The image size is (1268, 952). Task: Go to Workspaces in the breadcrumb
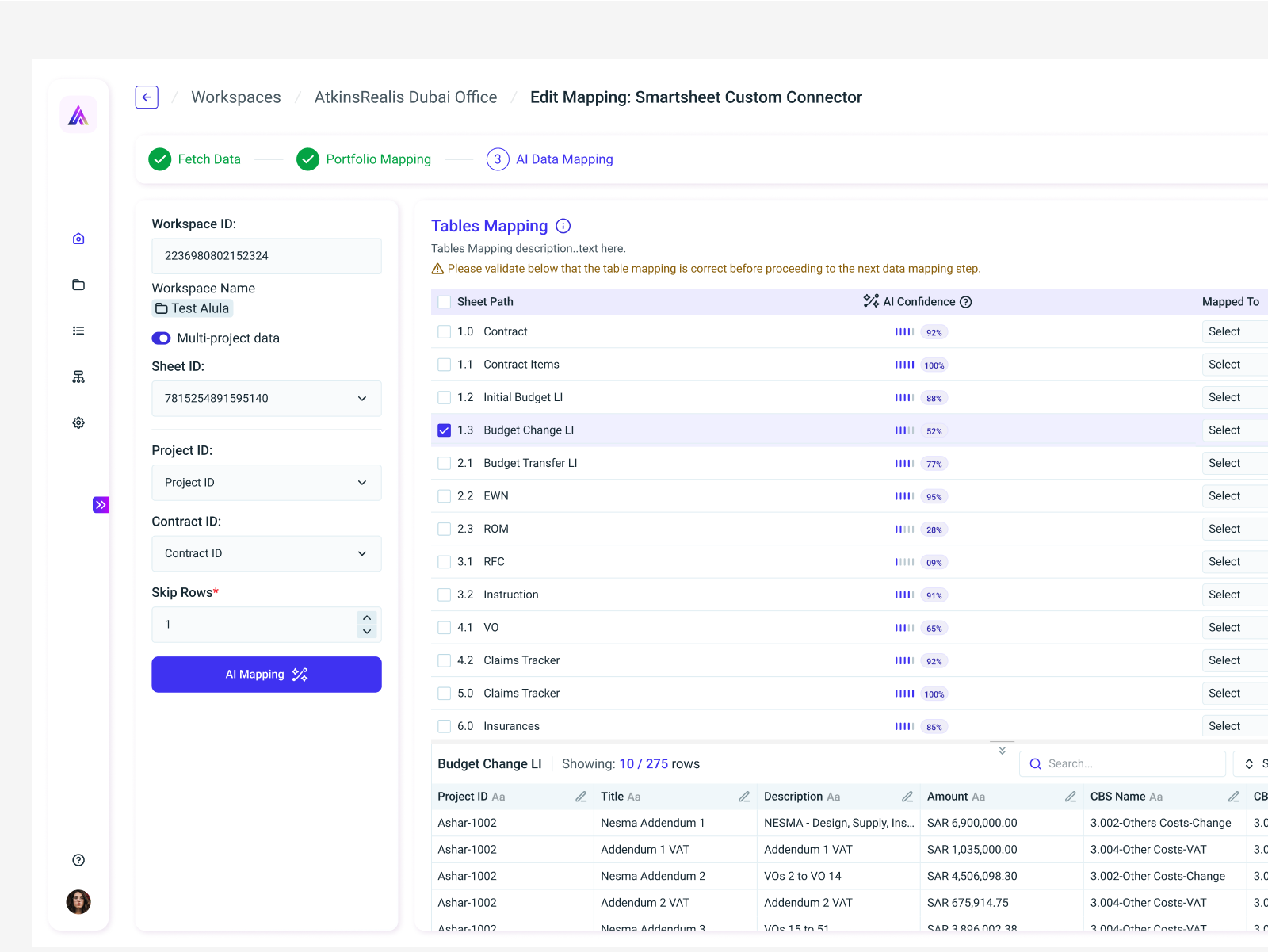click(235, 97)
